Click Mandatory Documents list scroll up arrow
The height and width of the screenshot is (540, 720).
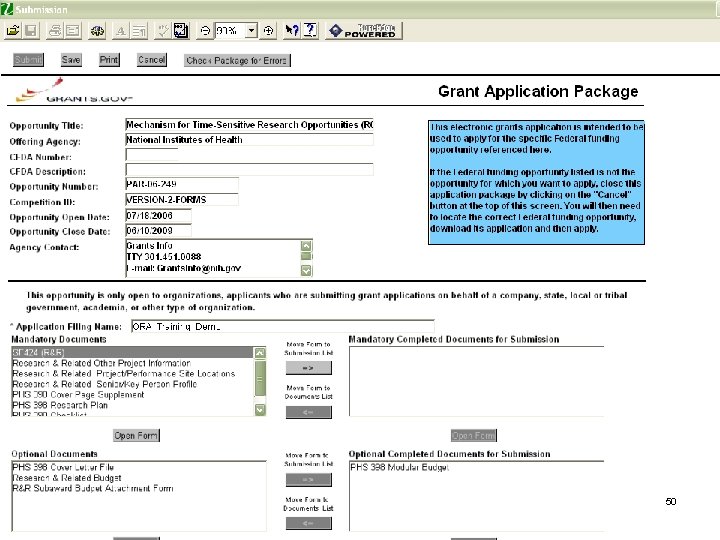[x=260, y=353]
